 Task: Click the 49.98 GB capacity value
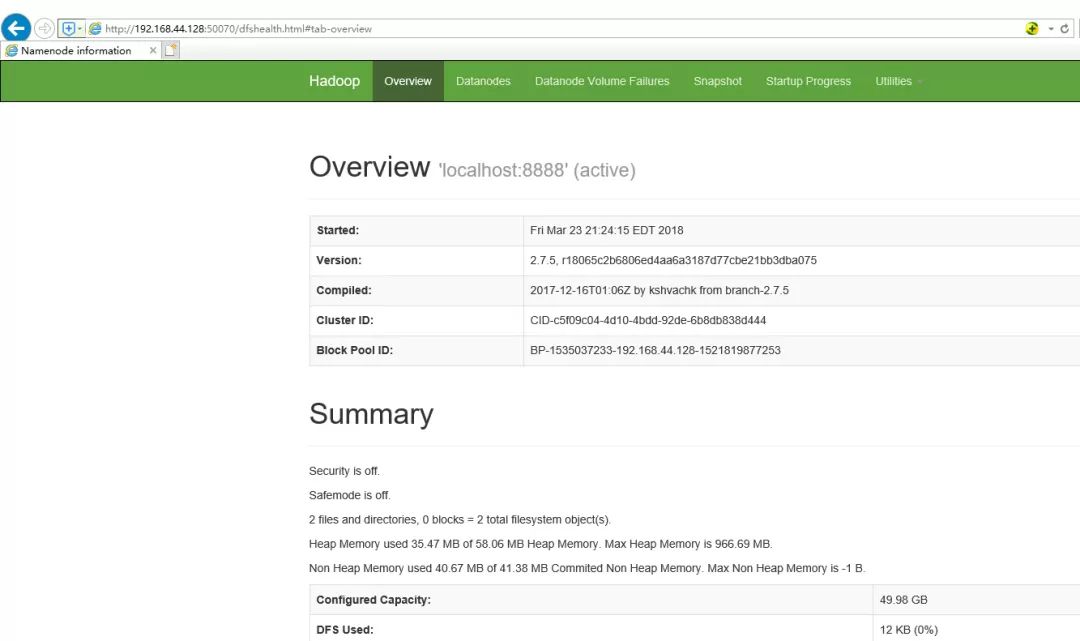(903, 600)
